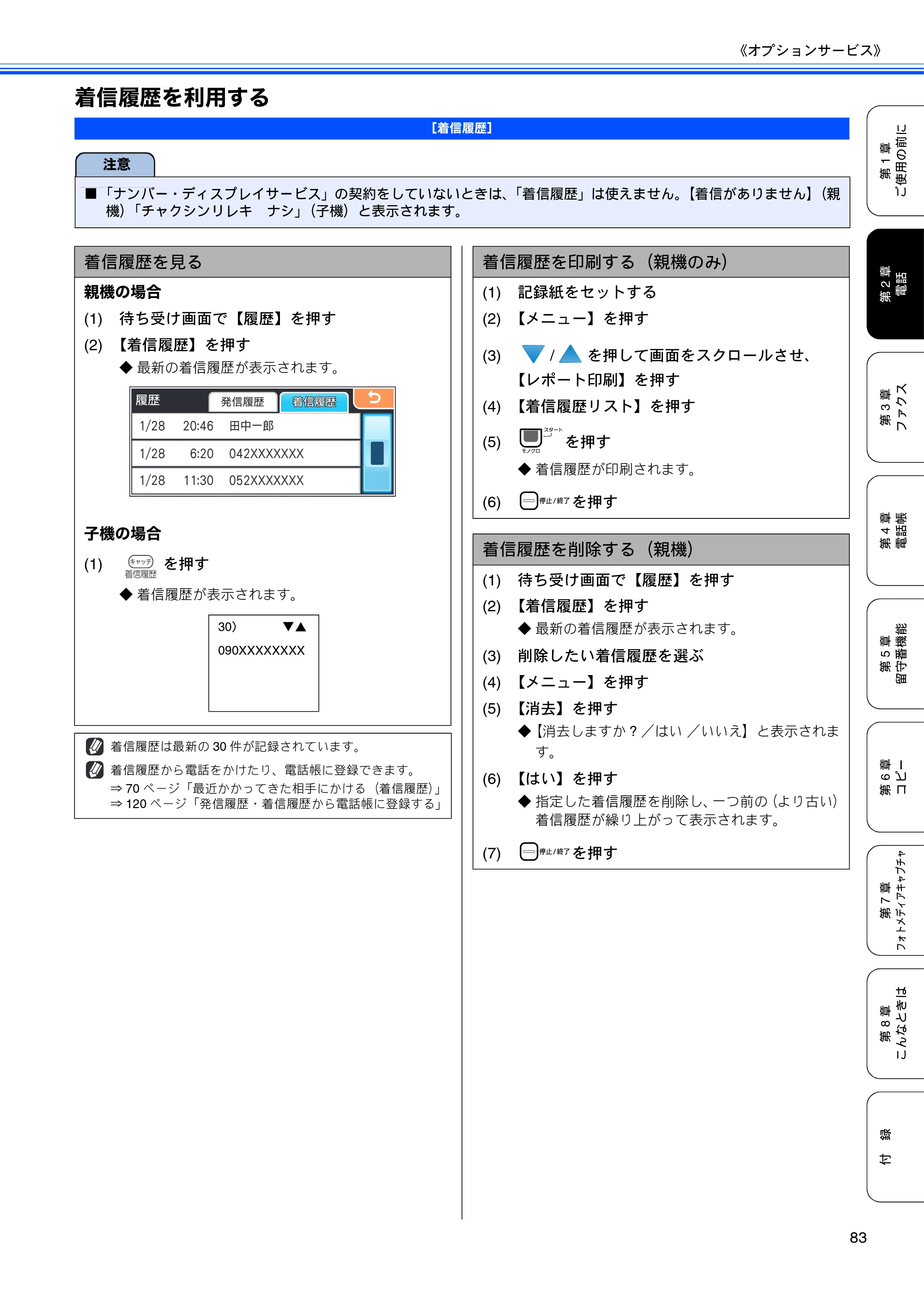
Task: Click the 注意 label tab
Action: coord(115,164)
